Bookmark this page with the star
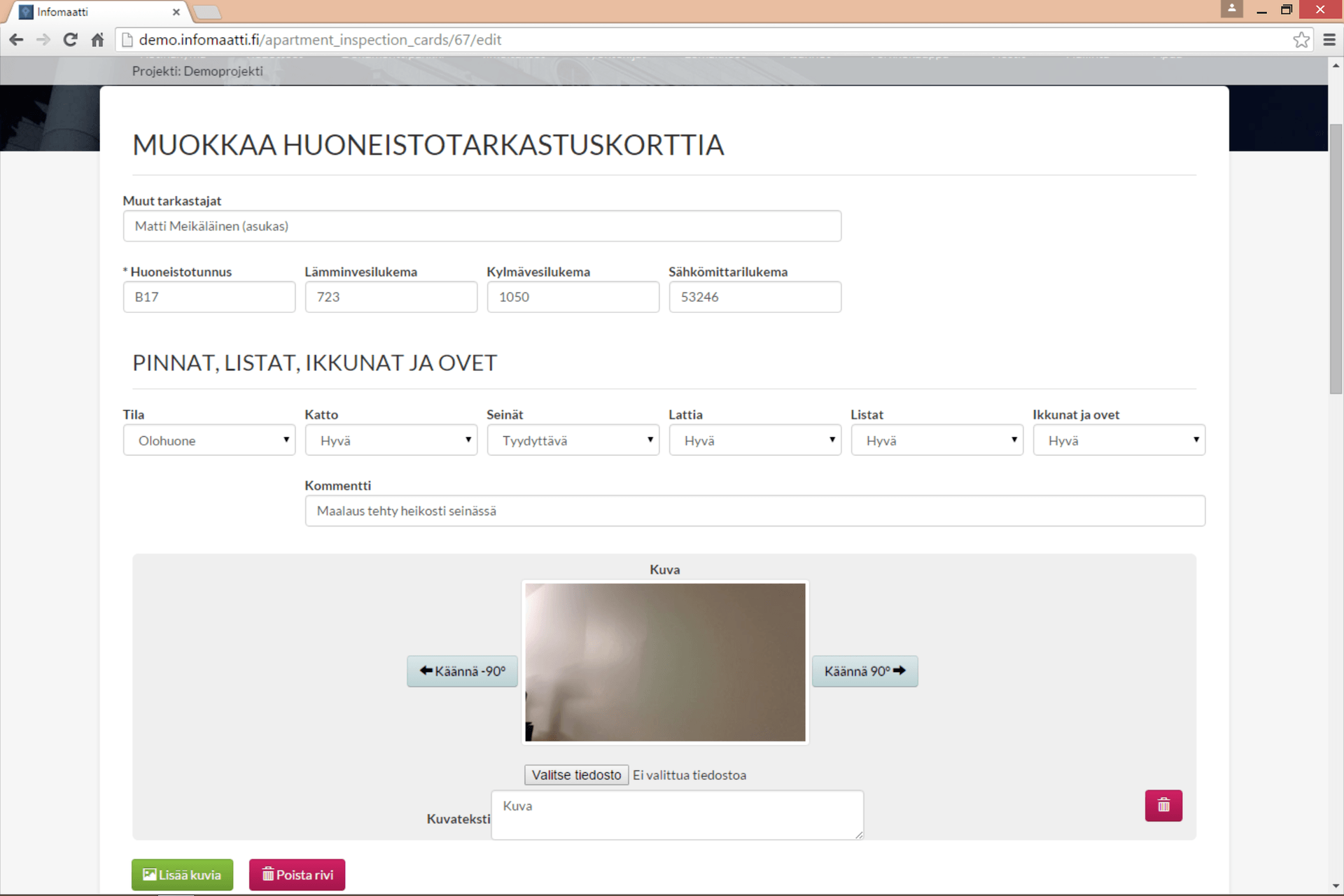Image resolution: width=1344 pixels, height=896 pixels. 1301,40
